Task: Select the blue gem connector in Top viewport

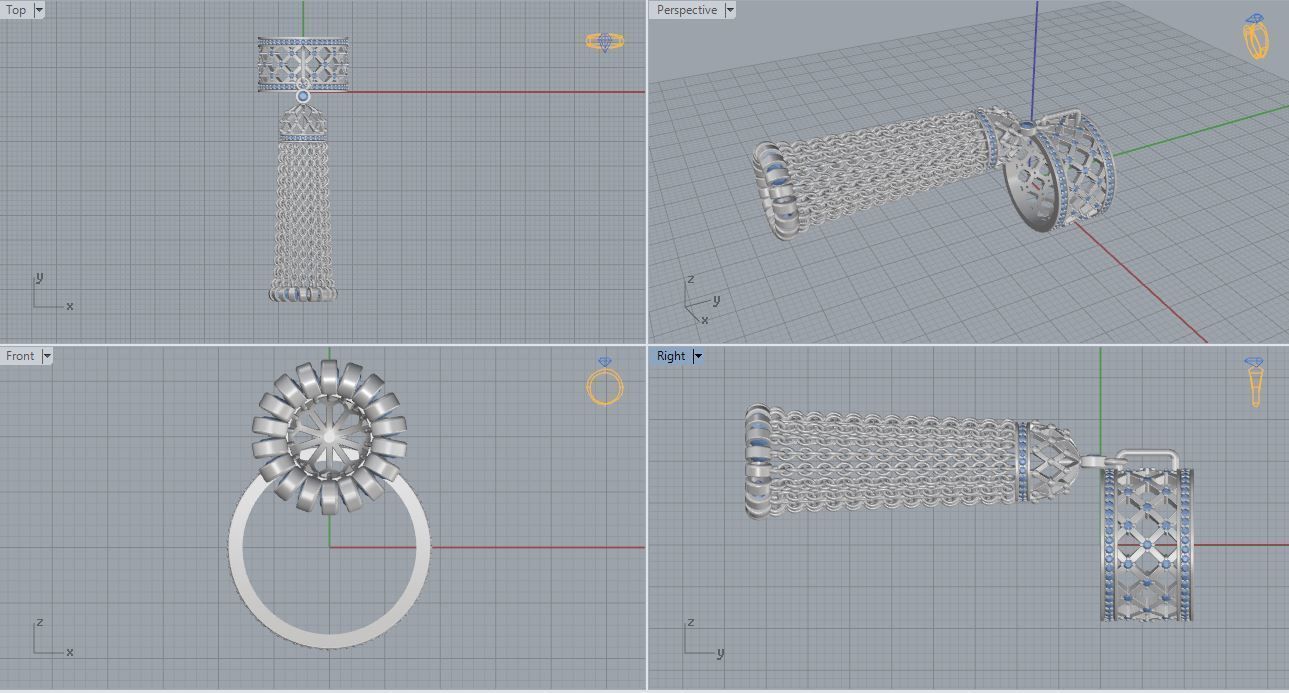Action: pos(303,97)
